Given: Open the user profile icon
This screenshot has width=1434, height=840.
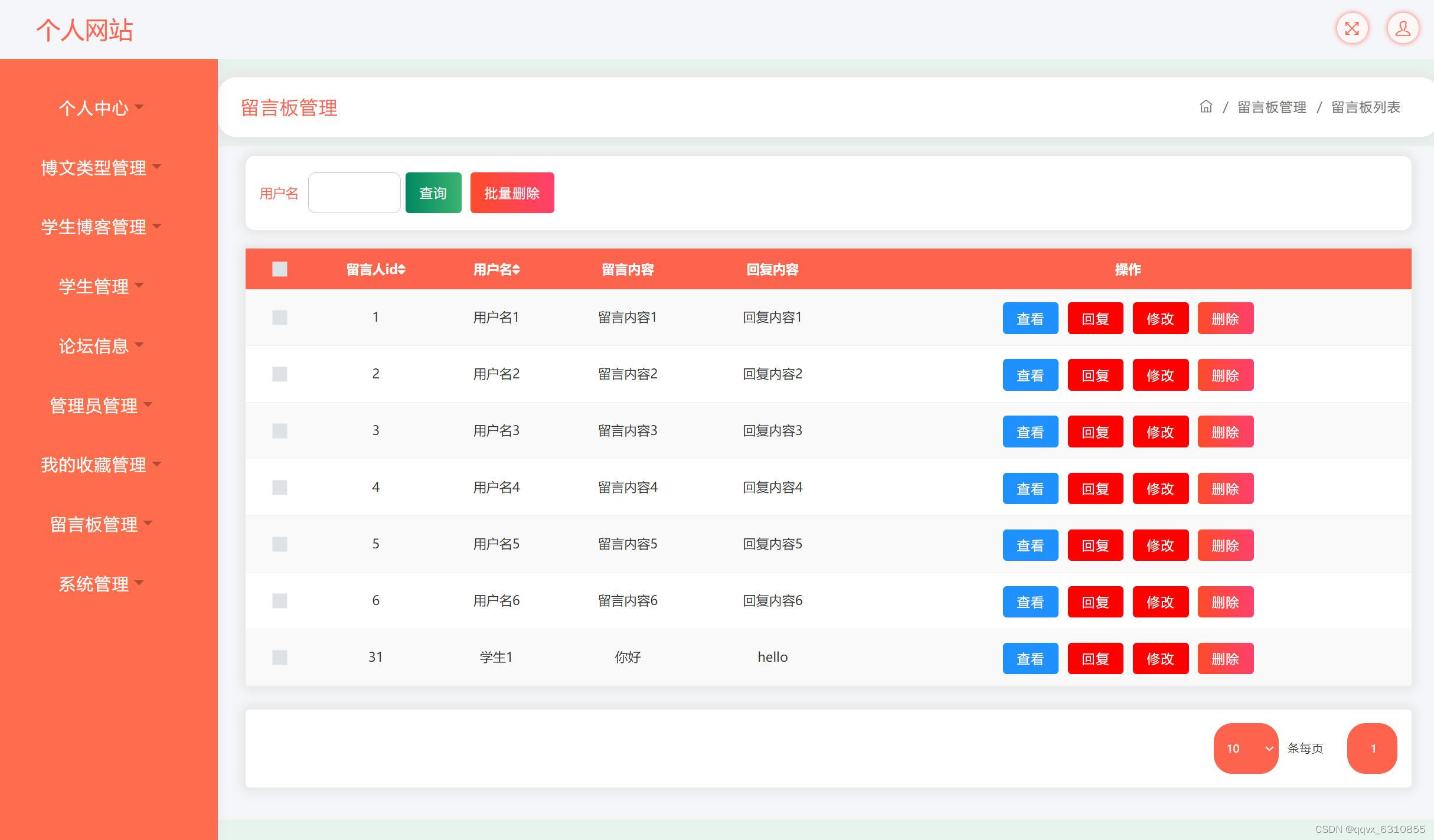Looking at the screenshot, I should tap(1402, 28).
